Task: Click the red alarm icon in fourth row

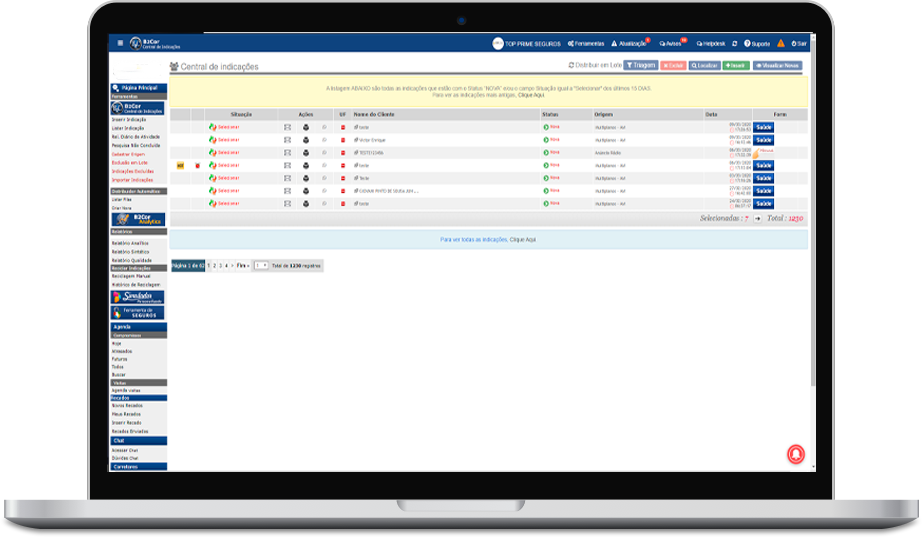Action: pyautogui.click(x=198, y=165)
